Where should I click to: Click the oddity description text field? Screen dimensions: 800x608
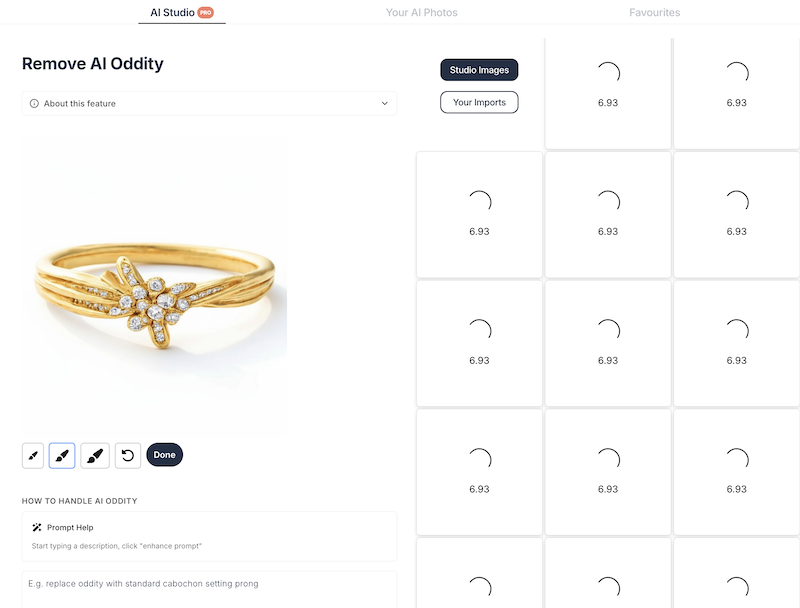point(209,584)
